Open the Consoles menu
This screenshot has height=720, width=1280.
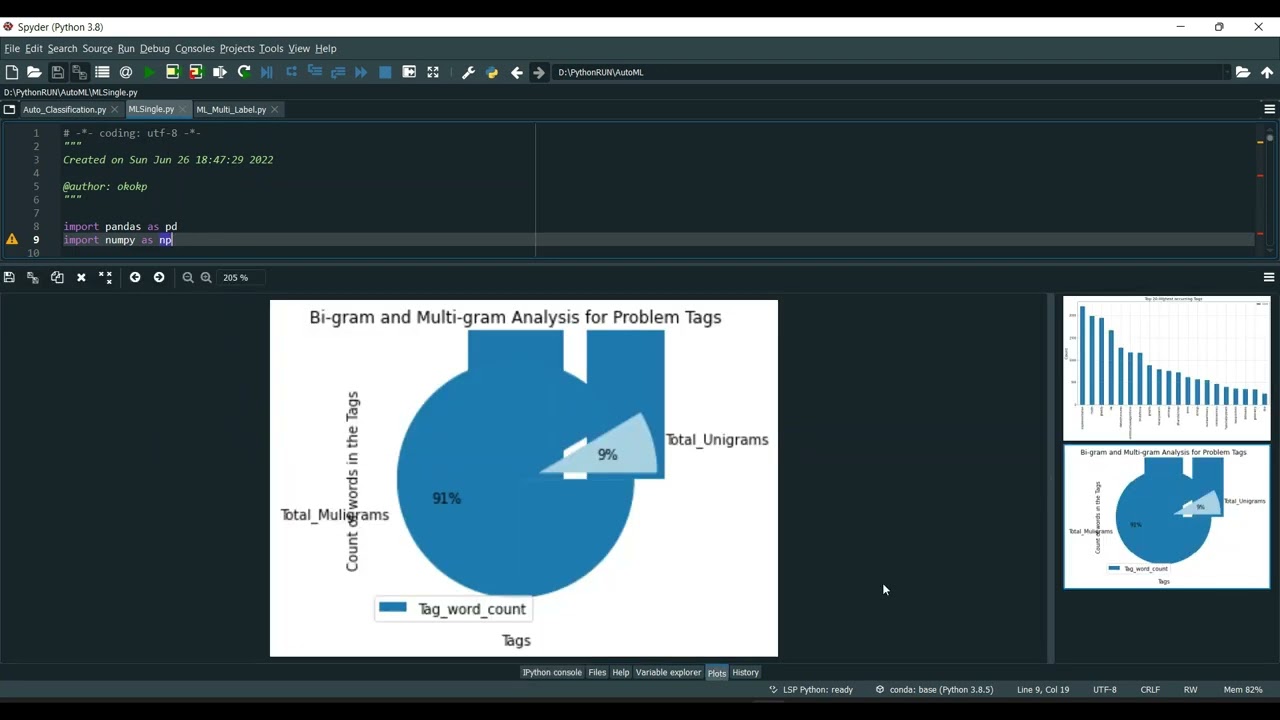coord(195,48)
